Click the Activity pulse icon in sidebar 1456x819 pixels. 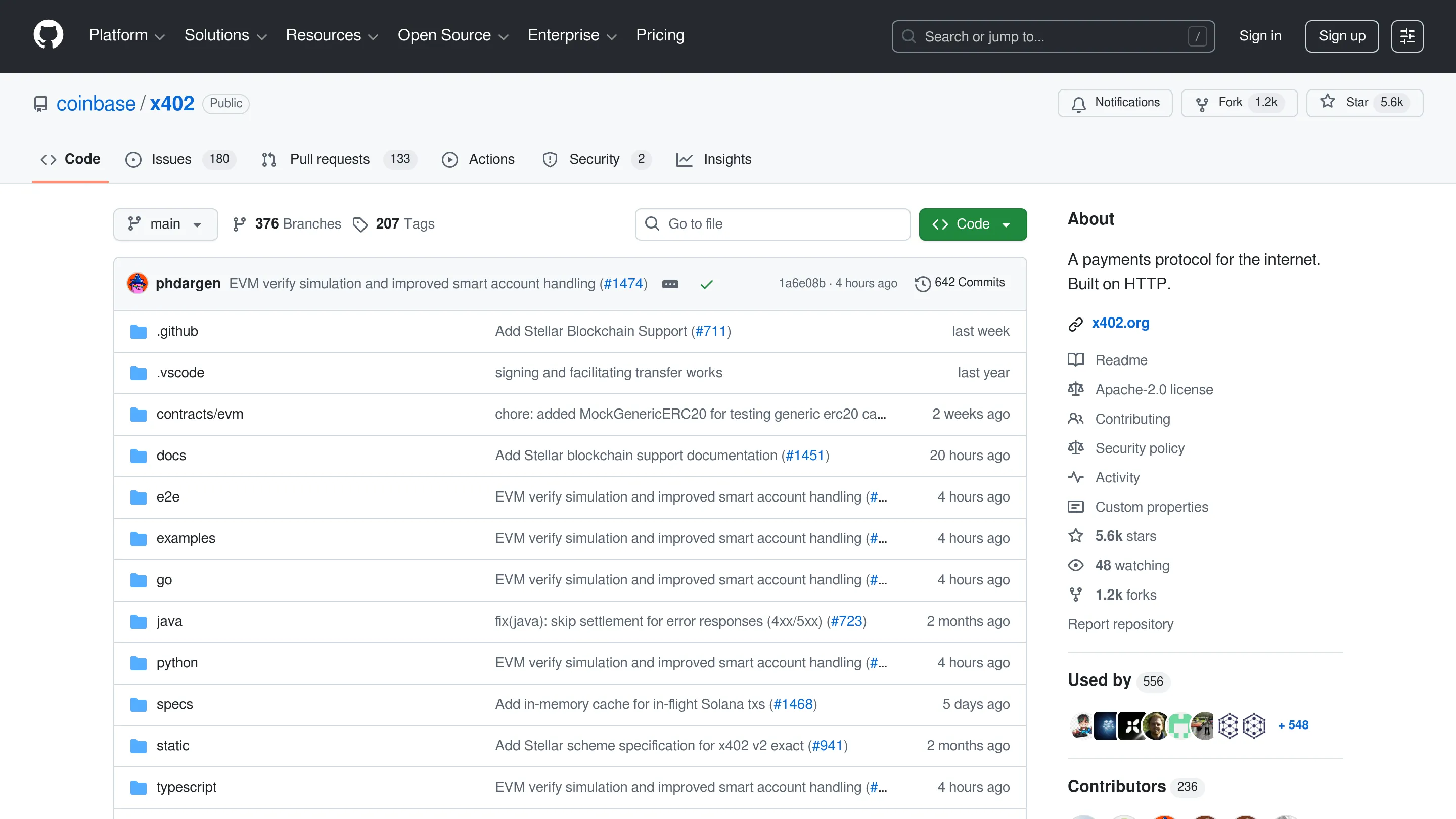[x=1076, y=477]
